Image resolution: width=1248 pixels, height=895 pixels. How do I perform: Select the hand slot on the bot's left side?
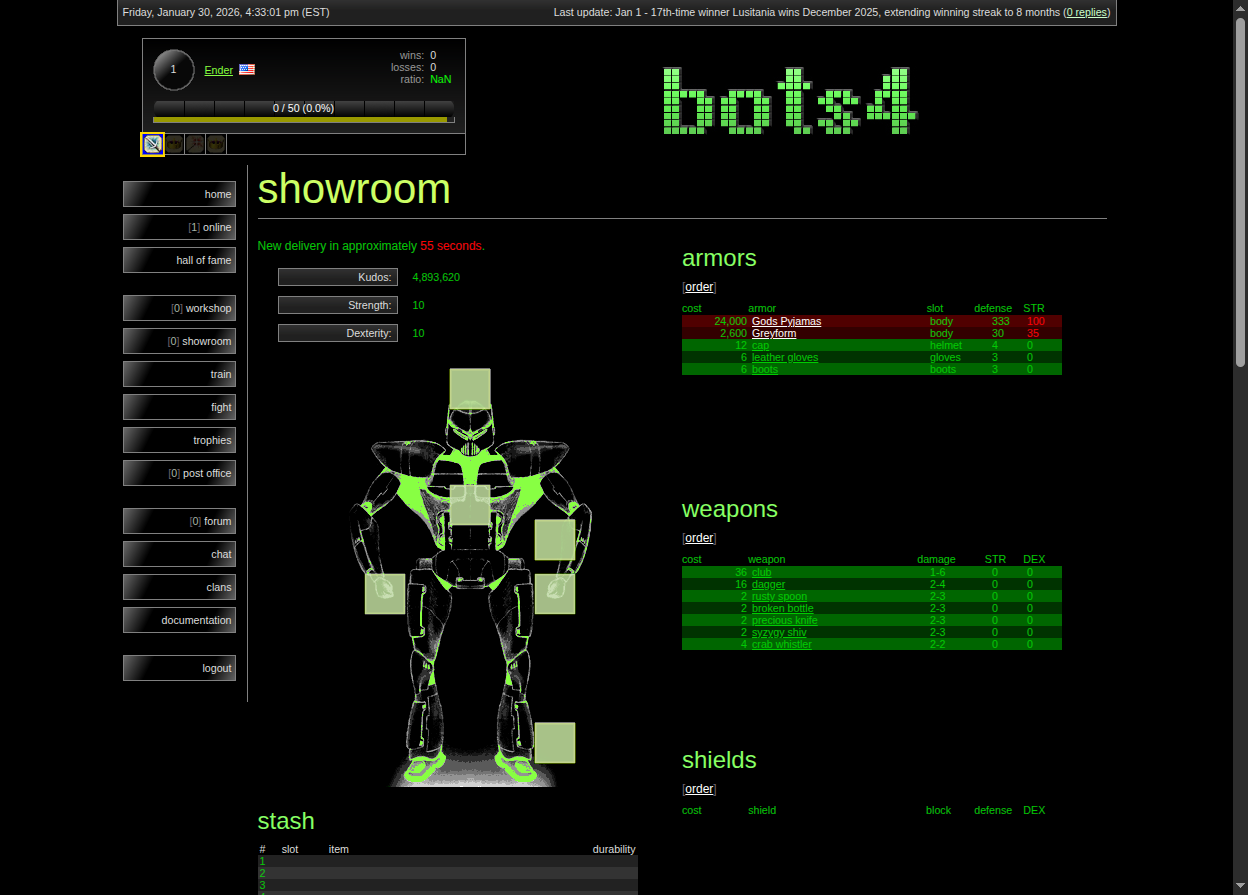pyautogui.click(x=385, y=593)
